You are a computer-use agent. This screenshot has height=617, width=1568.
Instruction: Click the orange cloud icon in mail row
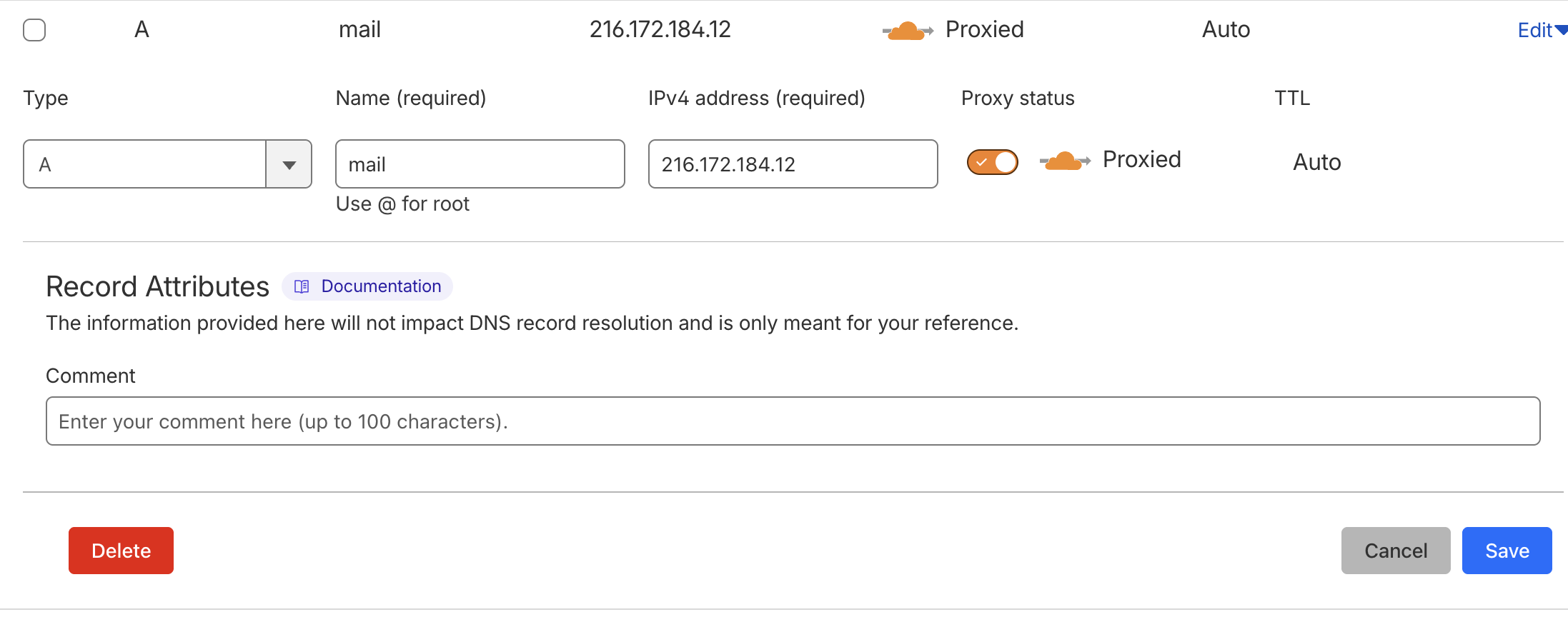(x=907, y=31)
